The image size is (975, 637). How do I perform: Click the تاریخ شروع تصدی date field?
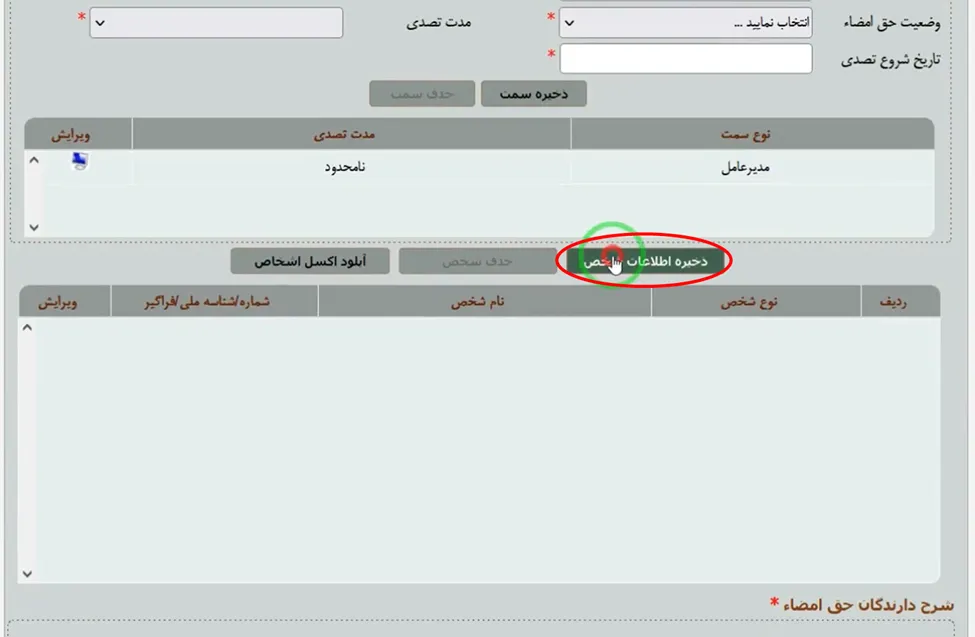click(685, 58)
